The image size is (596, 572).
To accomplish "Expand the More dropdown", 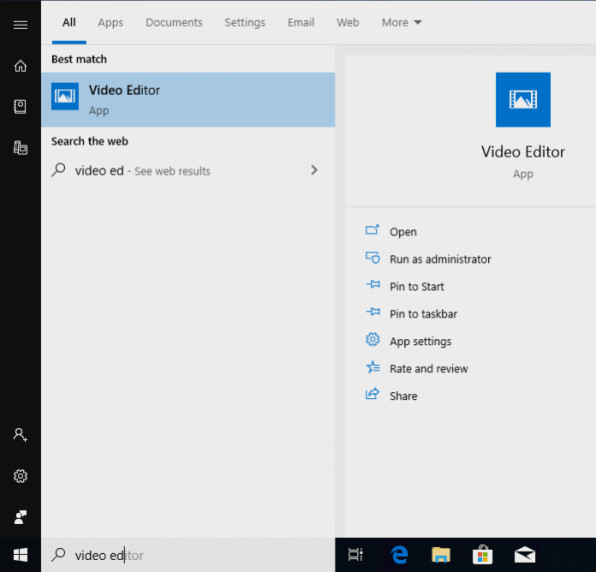I will coord(402,22).
